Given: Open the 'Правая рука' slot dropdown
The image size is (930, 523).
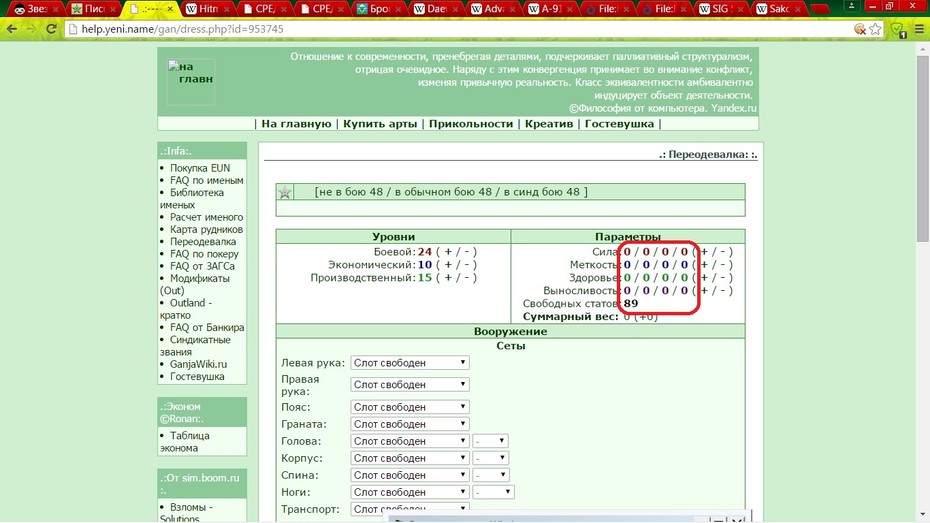Looking at the screenshot, I should [x=410, y=385].
